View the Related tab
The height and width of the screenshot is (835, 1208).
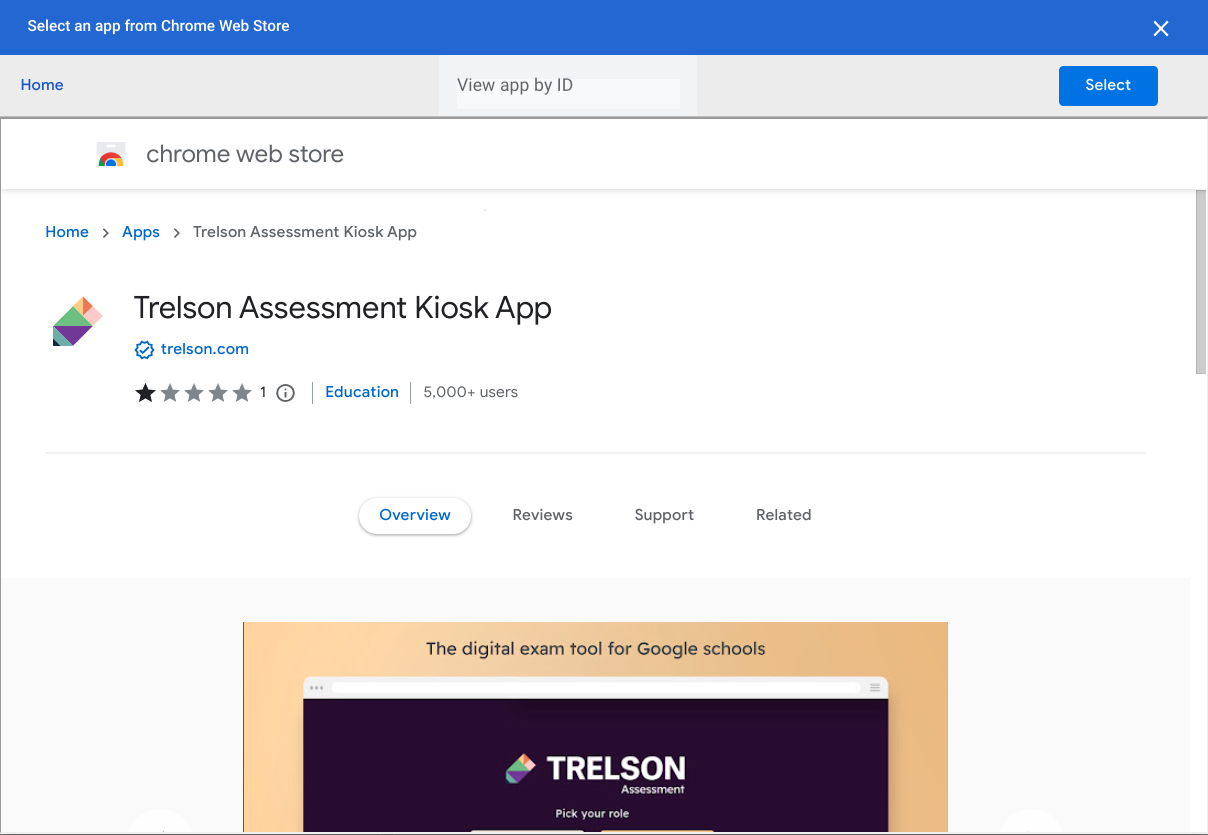783,514
